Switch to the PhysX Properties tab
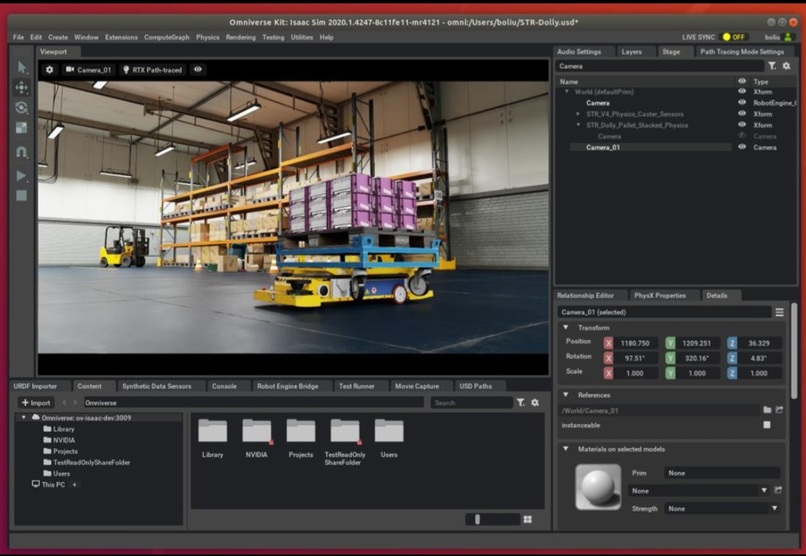The height and width of the screenshot is (556, 806). tap(660, 295)
